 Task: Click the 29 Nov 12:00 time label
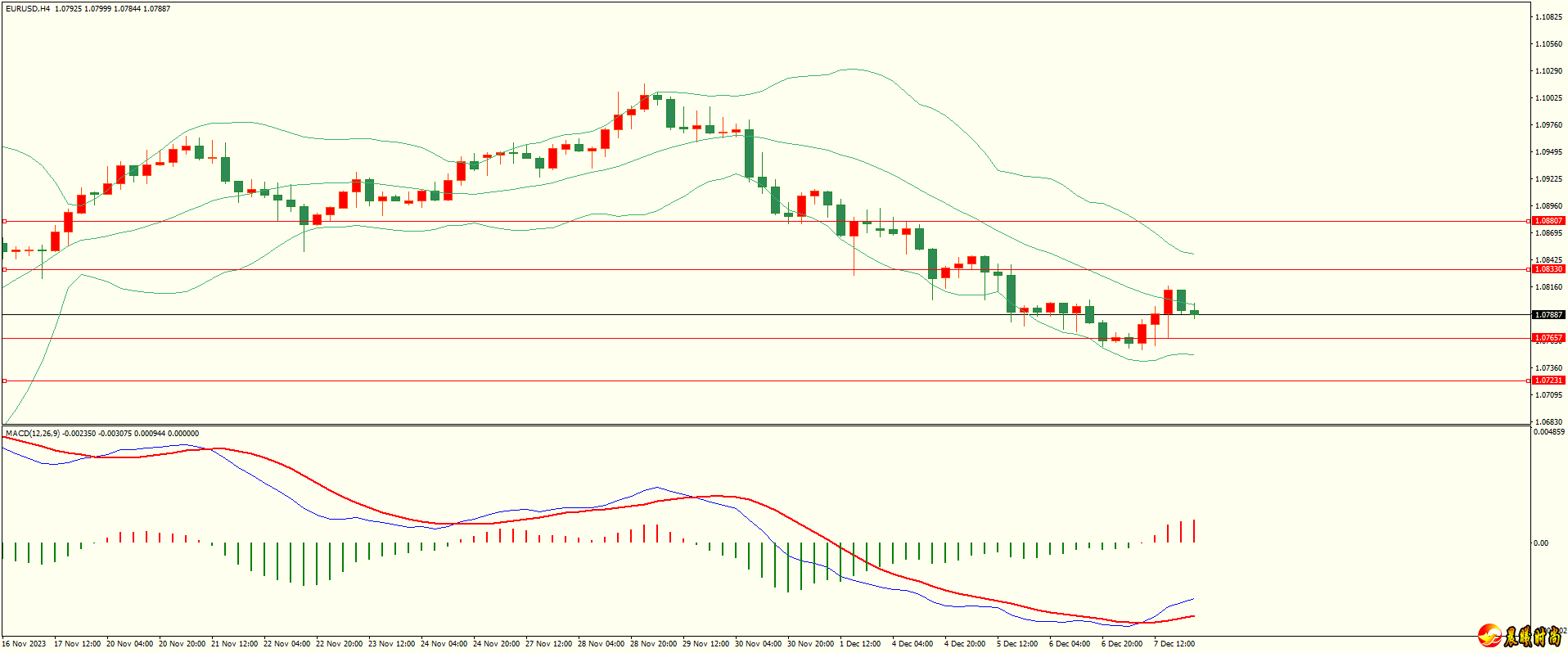coord(705,644)
